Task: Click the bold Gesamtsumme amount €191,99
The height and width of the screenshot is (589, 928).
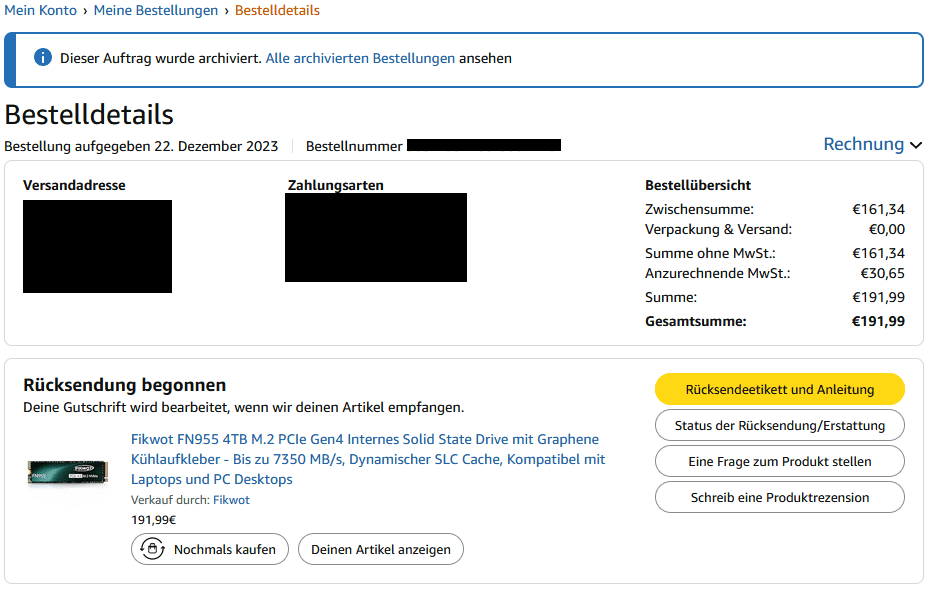Action: pyautogui.click(x=878, y=321)
